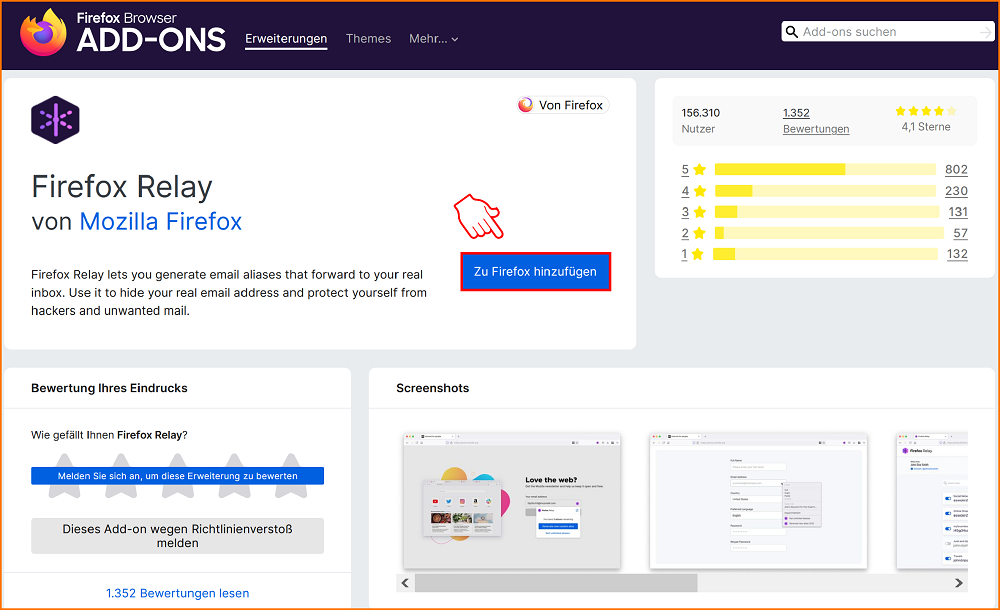Open the 230 four-star reviews count
This screenshot has width=1000, height=610.
[956, 191]
